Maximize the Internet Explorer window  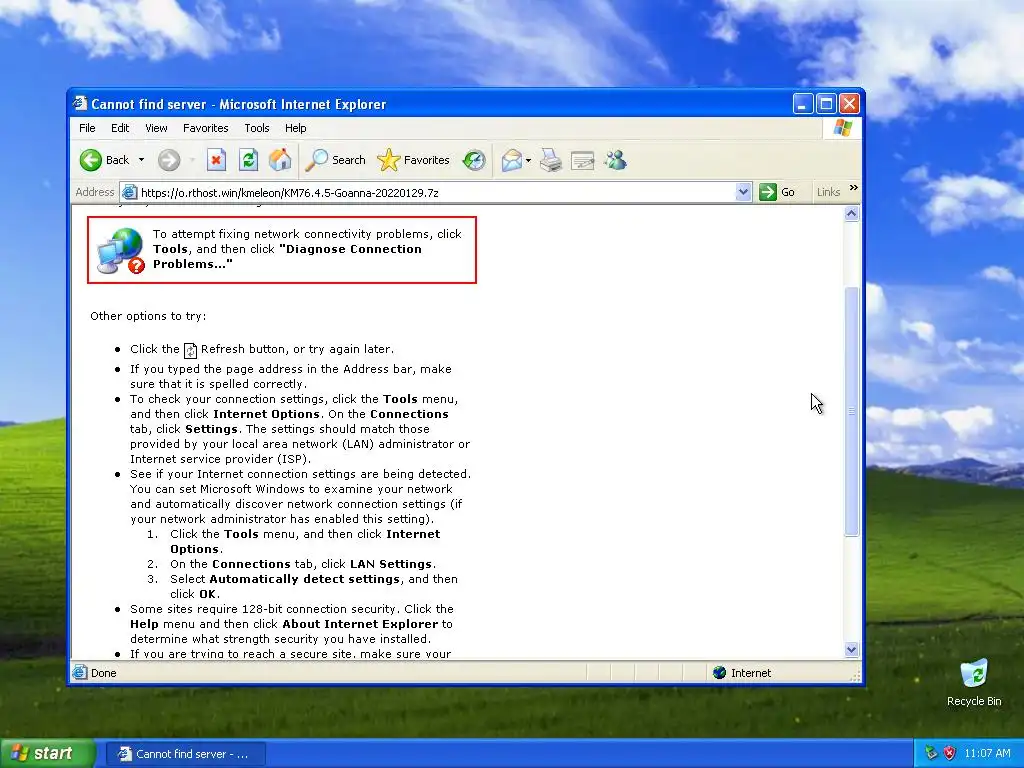[825, 103]
